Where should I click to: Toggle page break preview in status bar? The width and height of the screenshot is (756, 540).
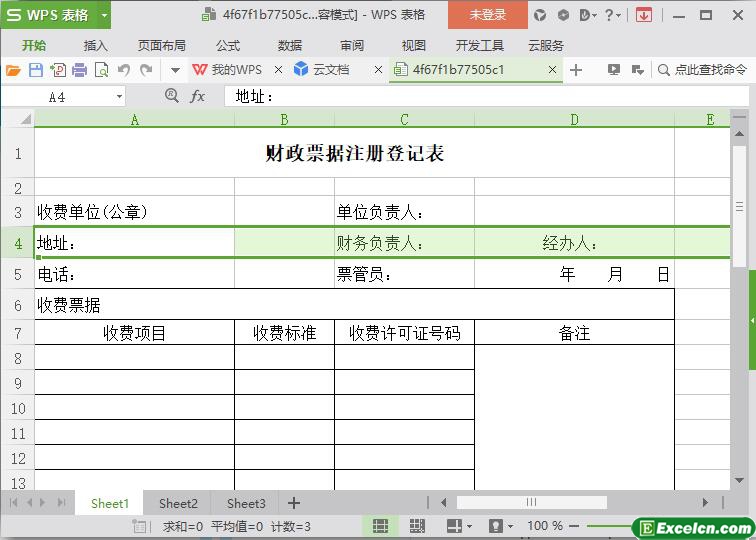point(417,526)
